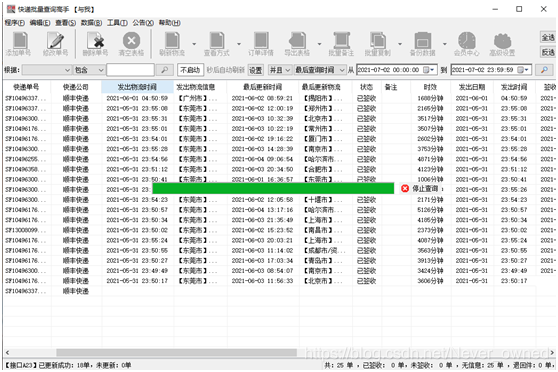
Task: Open the 公告(X) menu
Action: [x=143, y=23]
